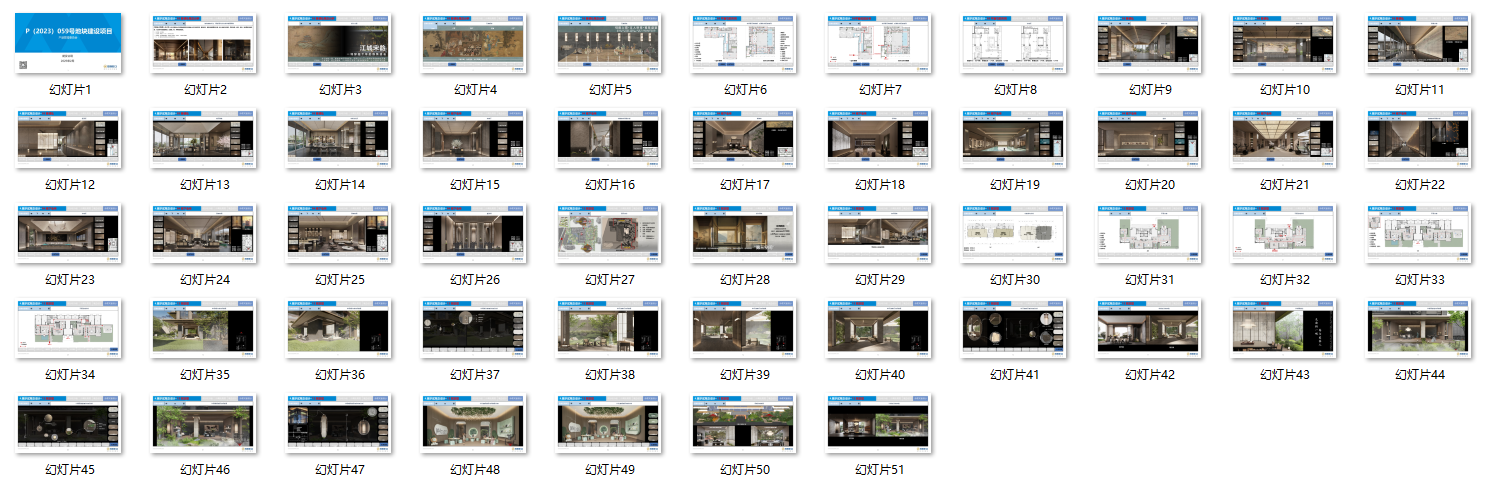Screen dimensions: 1486x489
Task: Select slide thumbnail labeled 幻灯片38
Action: [609, 329]
